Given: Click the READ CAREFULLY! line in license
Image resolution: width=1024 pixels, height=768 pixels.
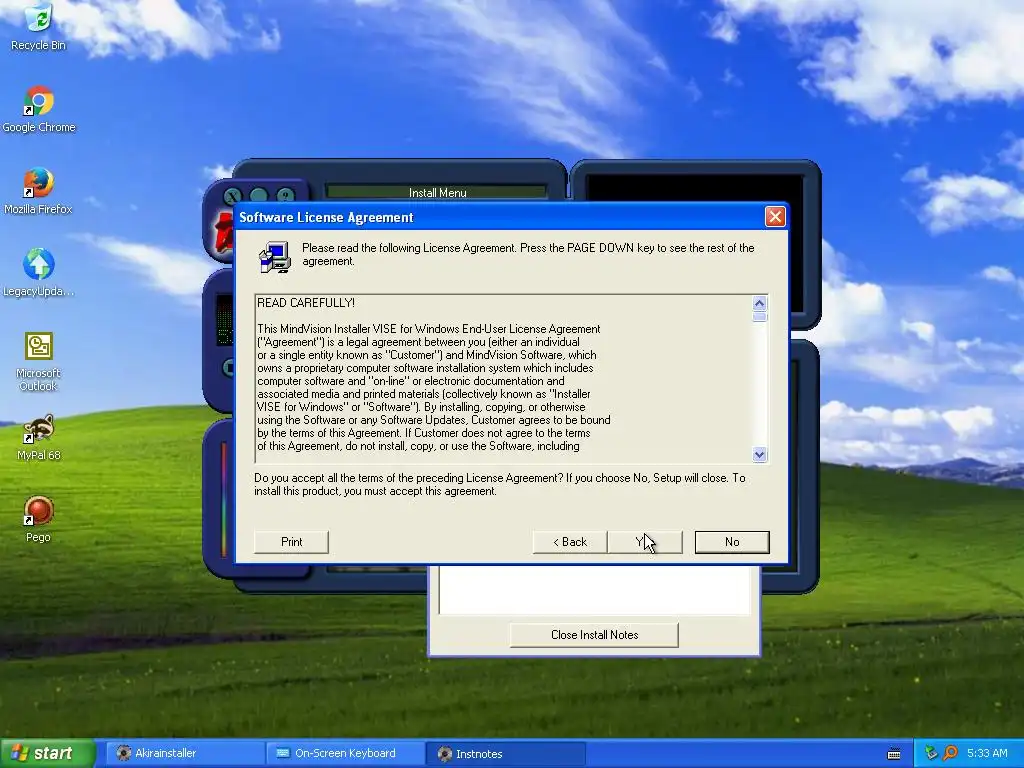Looking at the screenshot, I should [x=306, y=303].
